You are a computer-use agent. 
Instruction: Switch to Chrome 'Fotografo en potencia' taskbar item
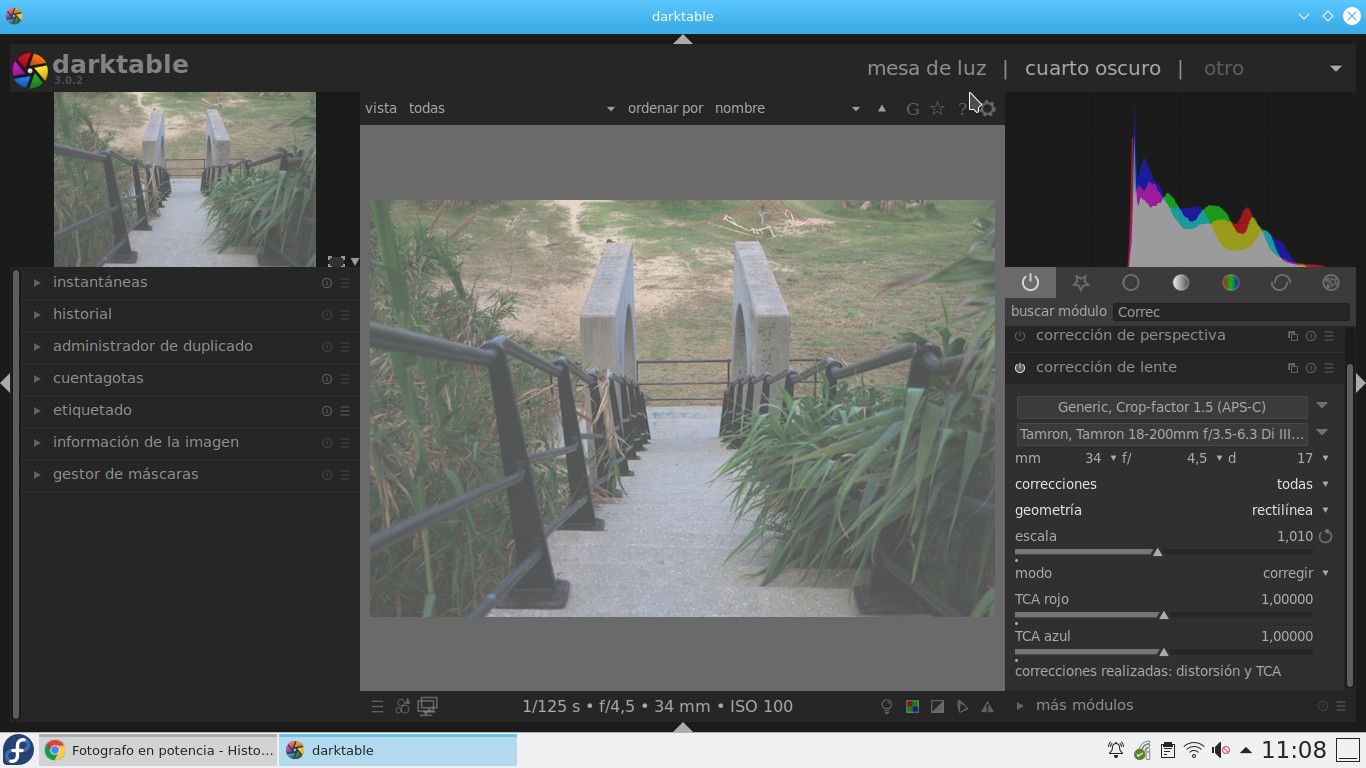pyautogui.click(x=159, y=750)
